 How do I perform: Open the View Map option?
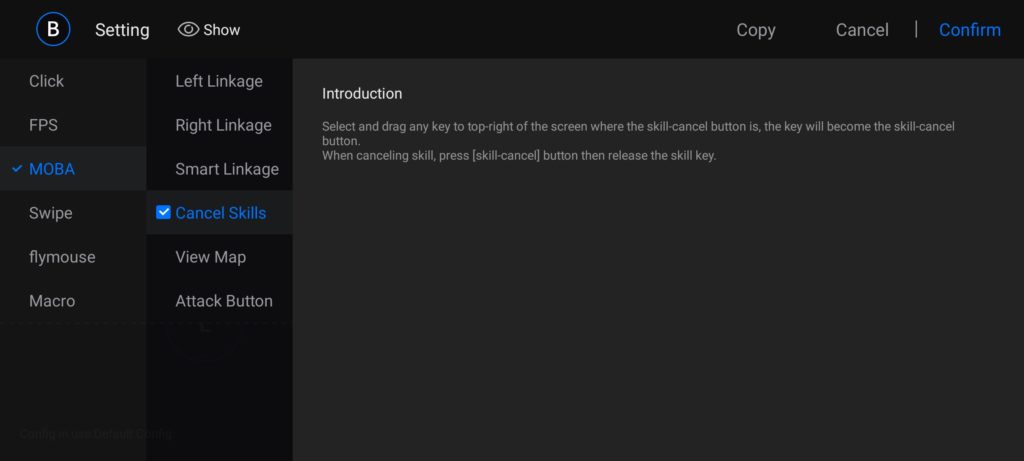tap(210, 257)
